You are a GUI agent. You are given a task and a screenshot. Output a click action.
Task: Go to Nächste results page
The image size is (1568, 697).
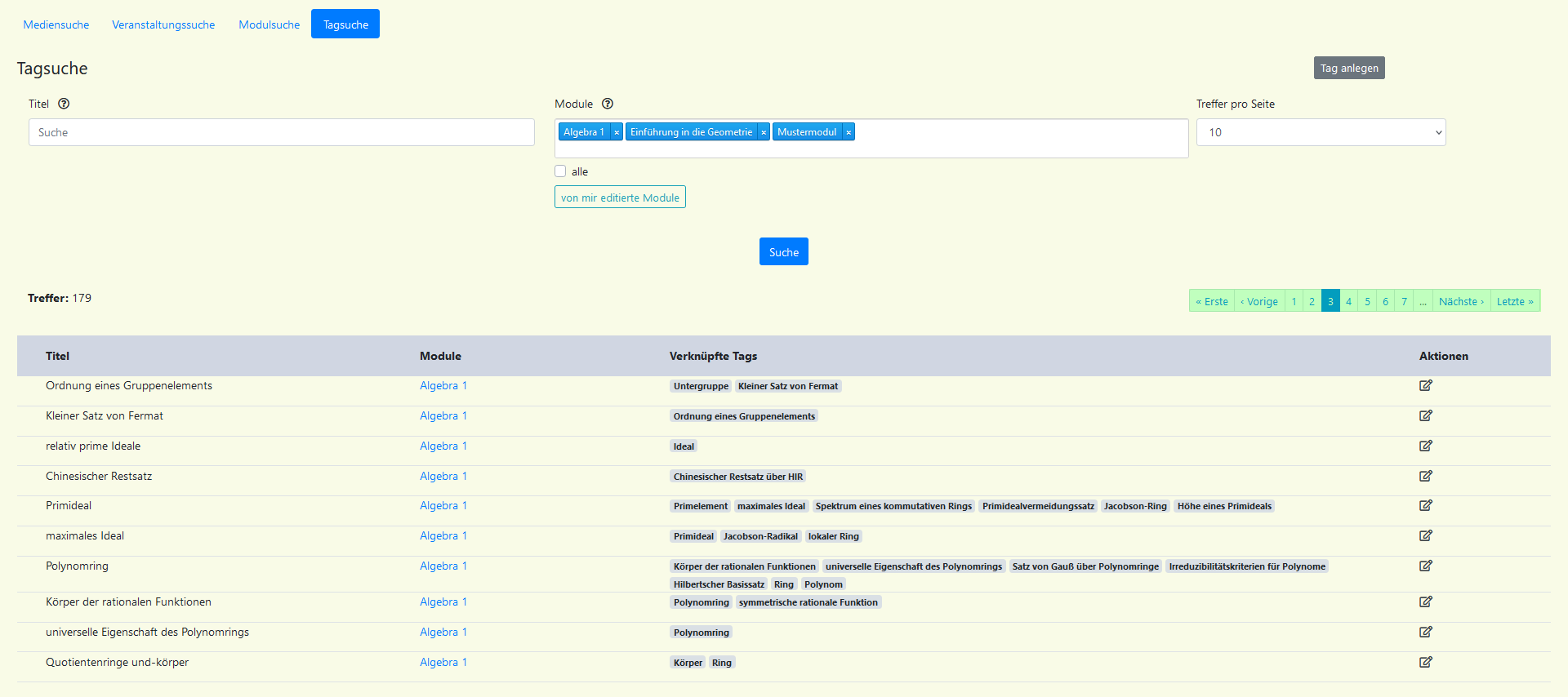pos(1461,301)
